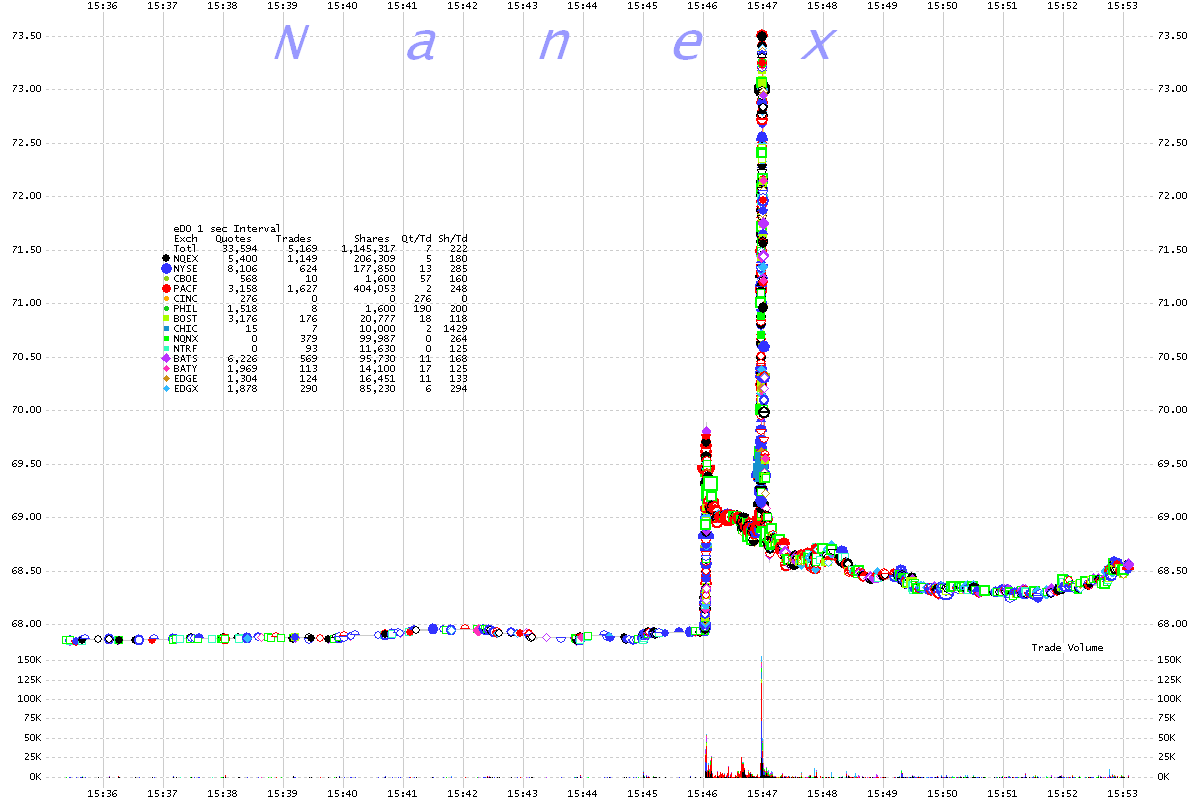1200x800 pixels.
Task: Click the Sh/Td column header
Action: (x=454, y=238)
